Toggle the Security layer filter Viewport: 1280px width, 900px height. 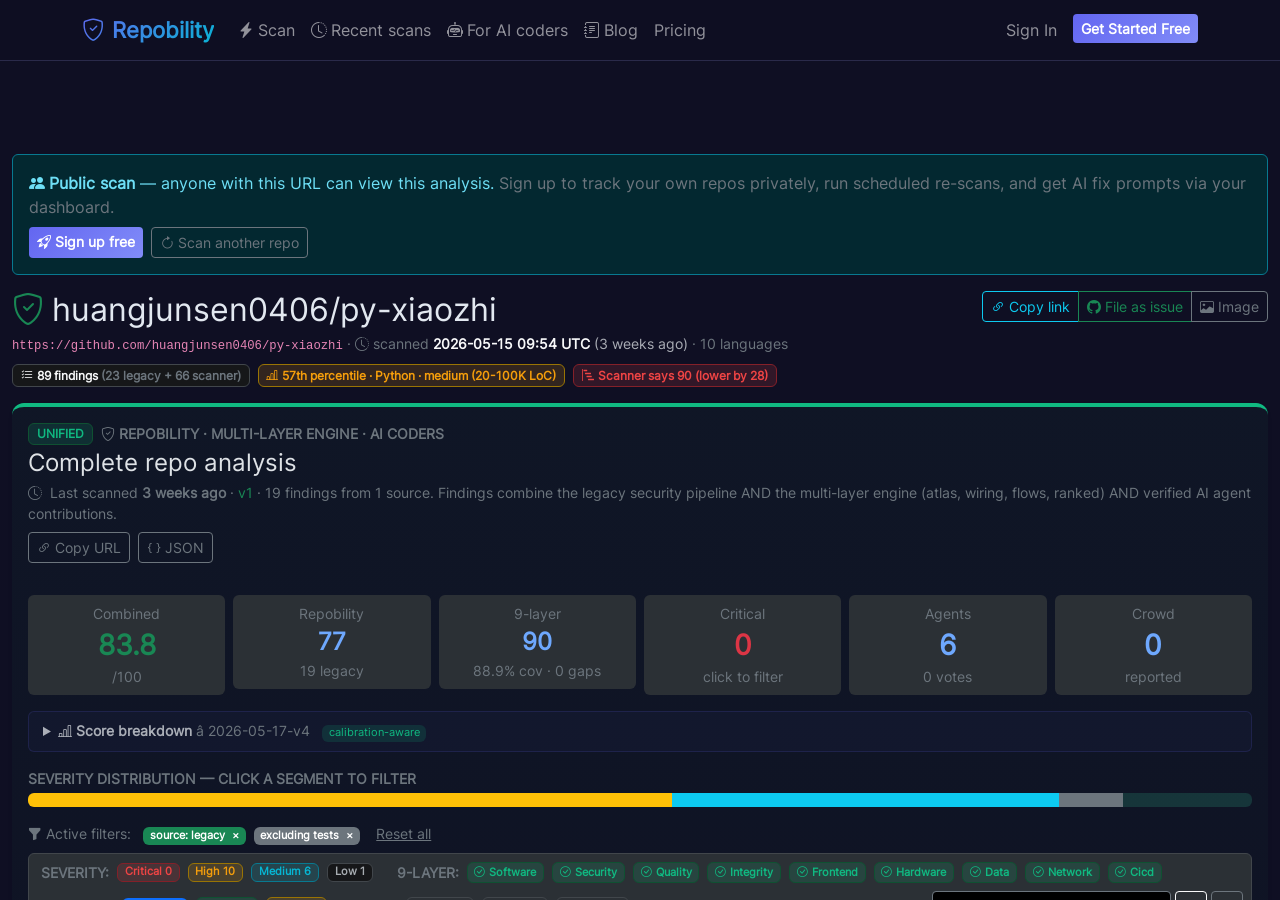click(x=589, y=872)
